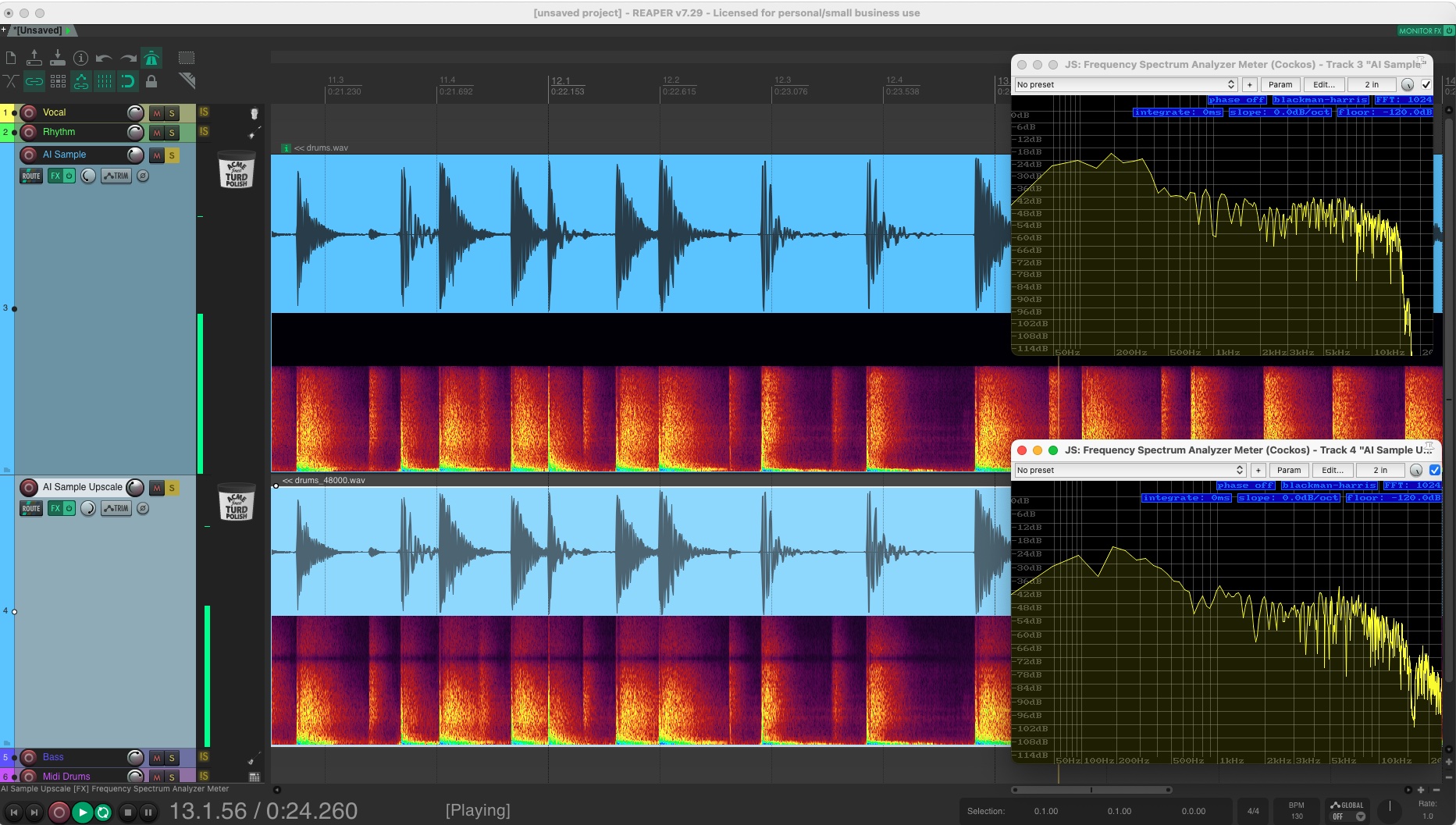Click TRIM envelope button on AI Sample track

[x=116, y=176]
